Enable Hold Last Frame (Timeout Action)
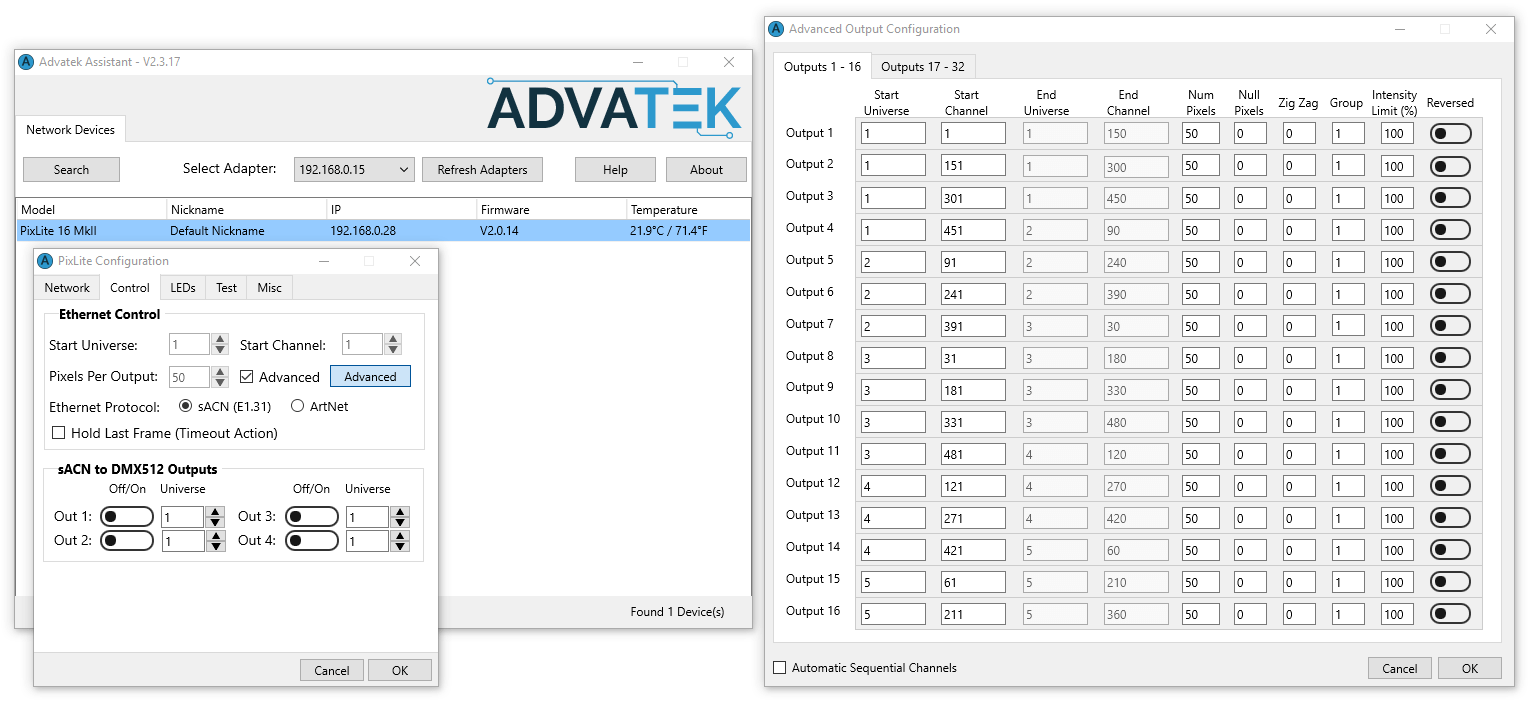 click(58, 433)
